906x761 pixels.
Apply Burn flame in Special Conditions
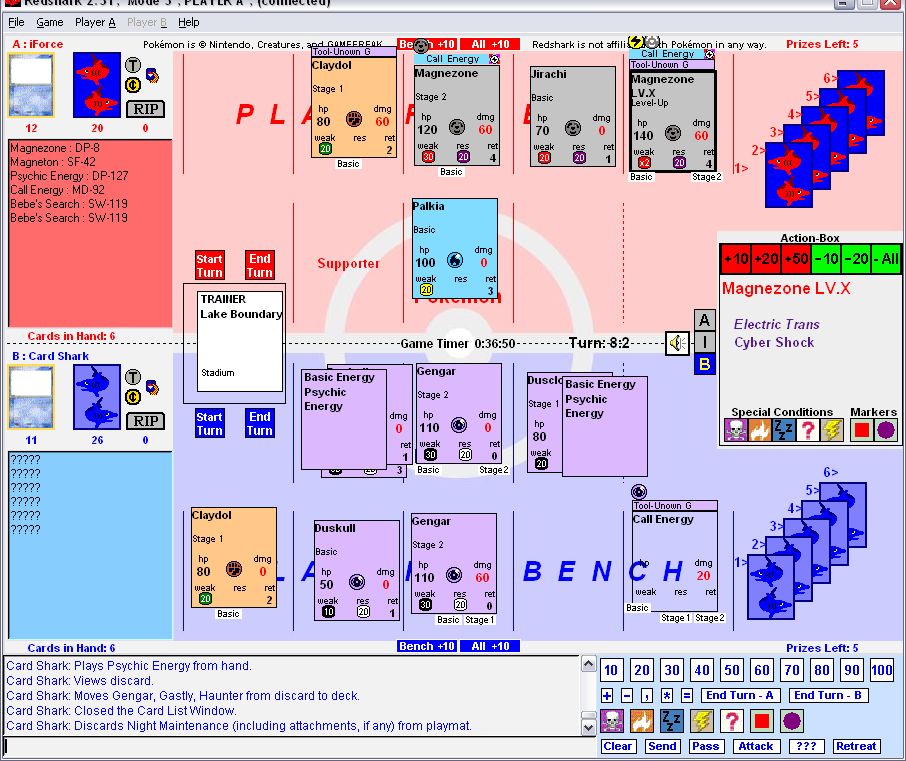pyautogui.click(x=759, y=430)
